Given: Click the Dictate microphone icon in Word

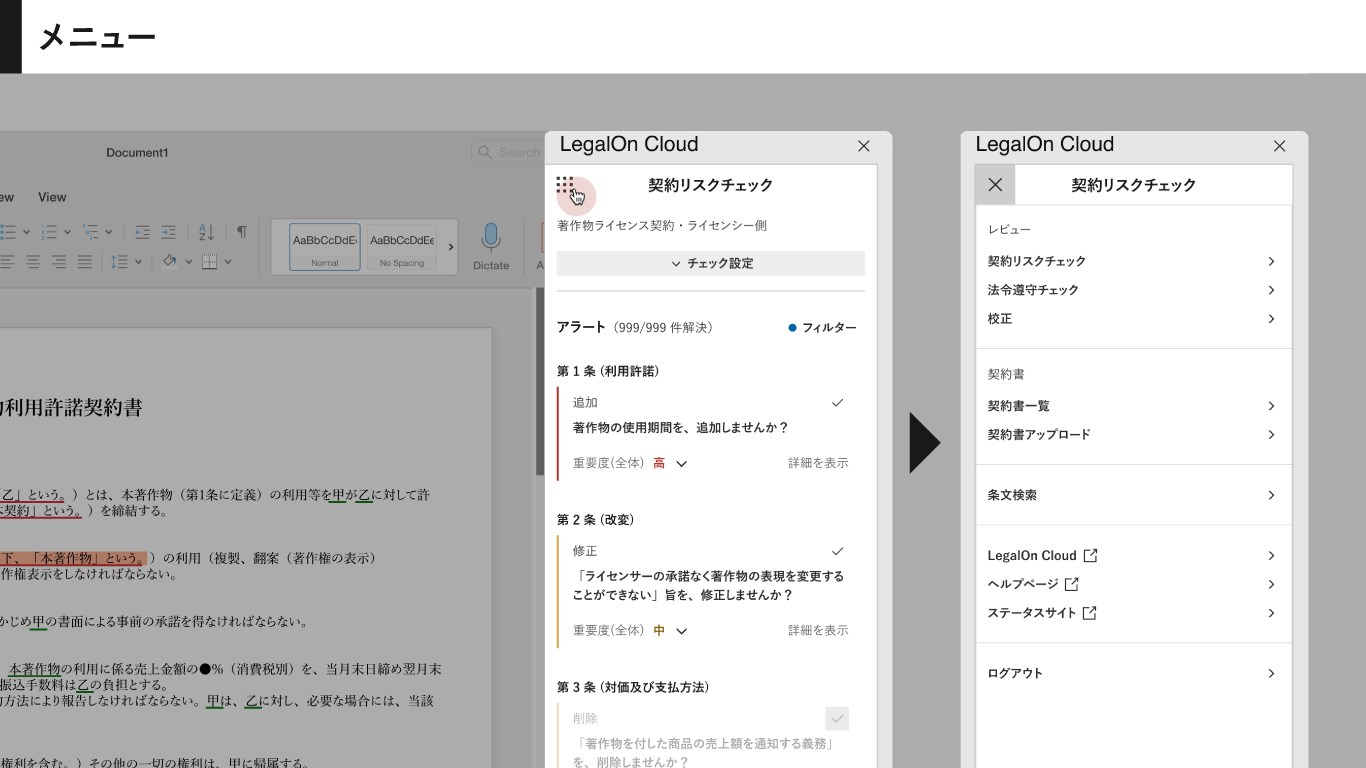Looking at the screenshot, I should pyautogui.click(x=490, y=237).
